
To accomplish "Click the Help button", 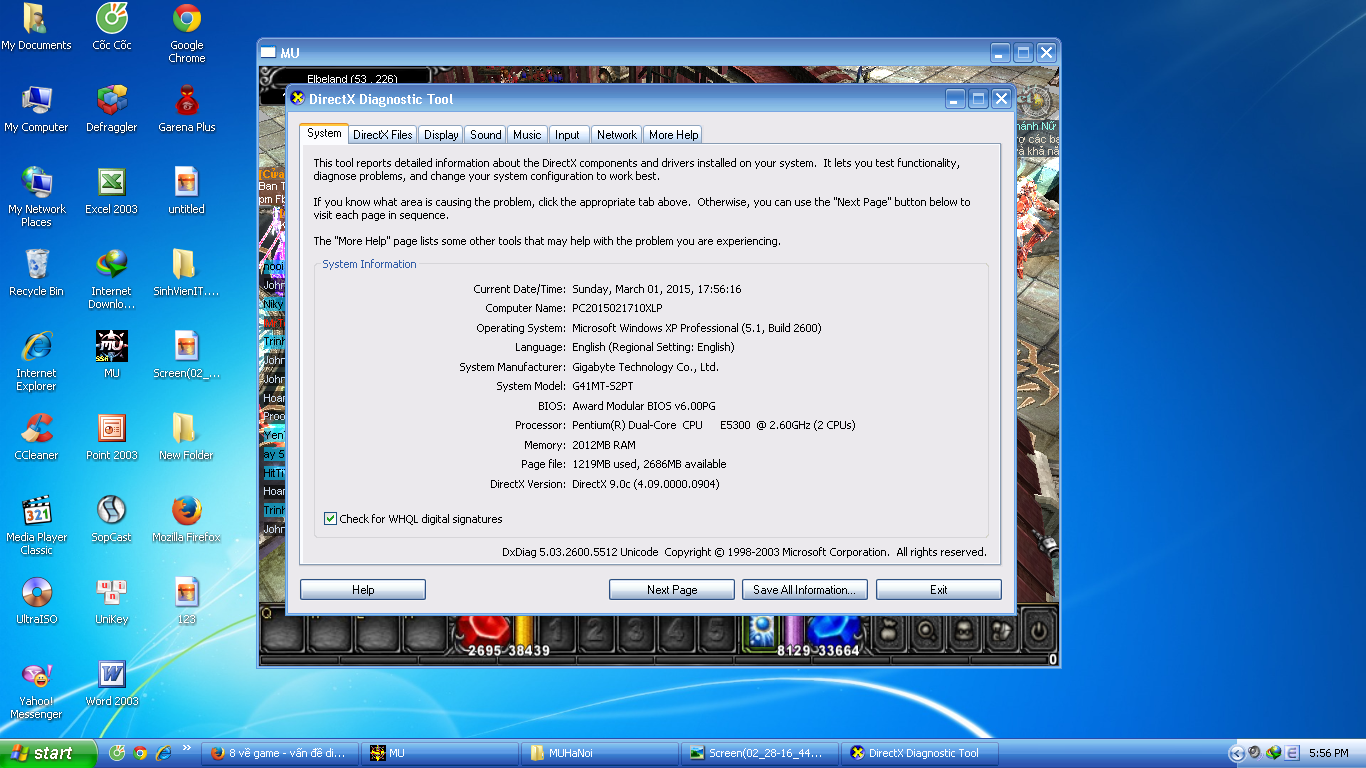I will click(x=363, y=590).
